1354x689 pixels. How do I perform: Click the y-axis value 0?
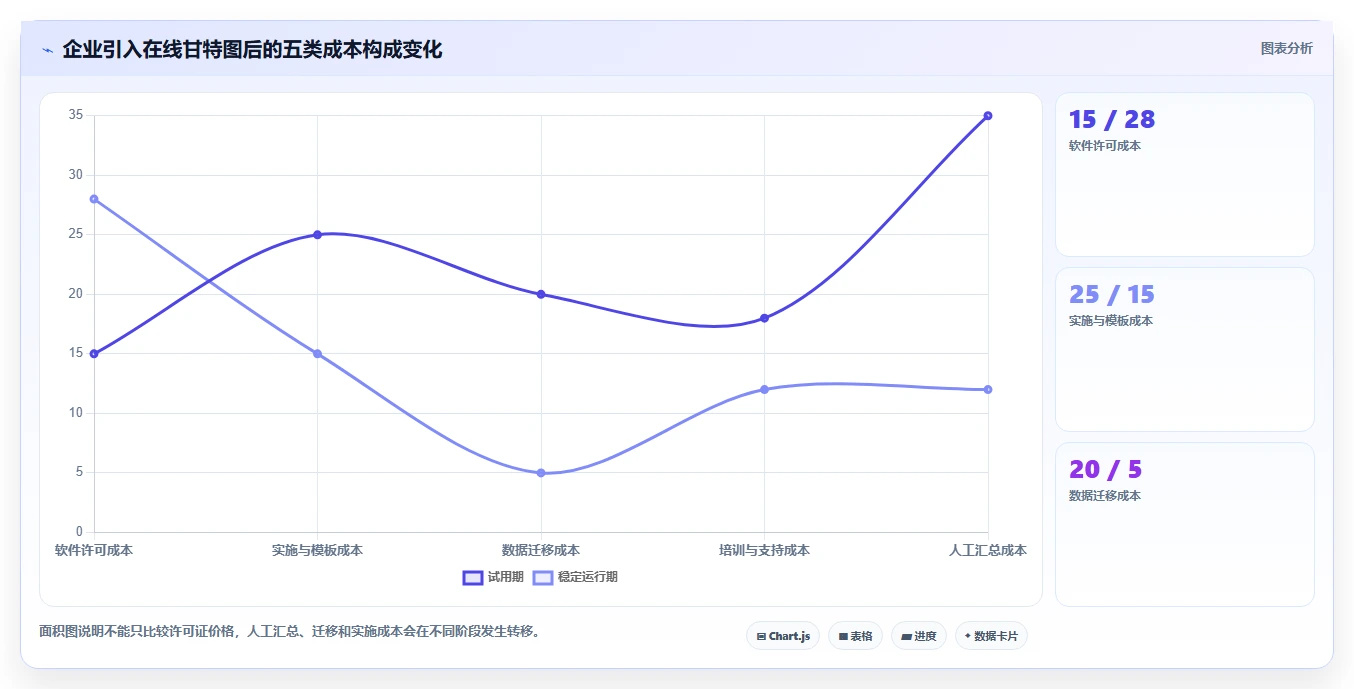(x=80, y=532)
